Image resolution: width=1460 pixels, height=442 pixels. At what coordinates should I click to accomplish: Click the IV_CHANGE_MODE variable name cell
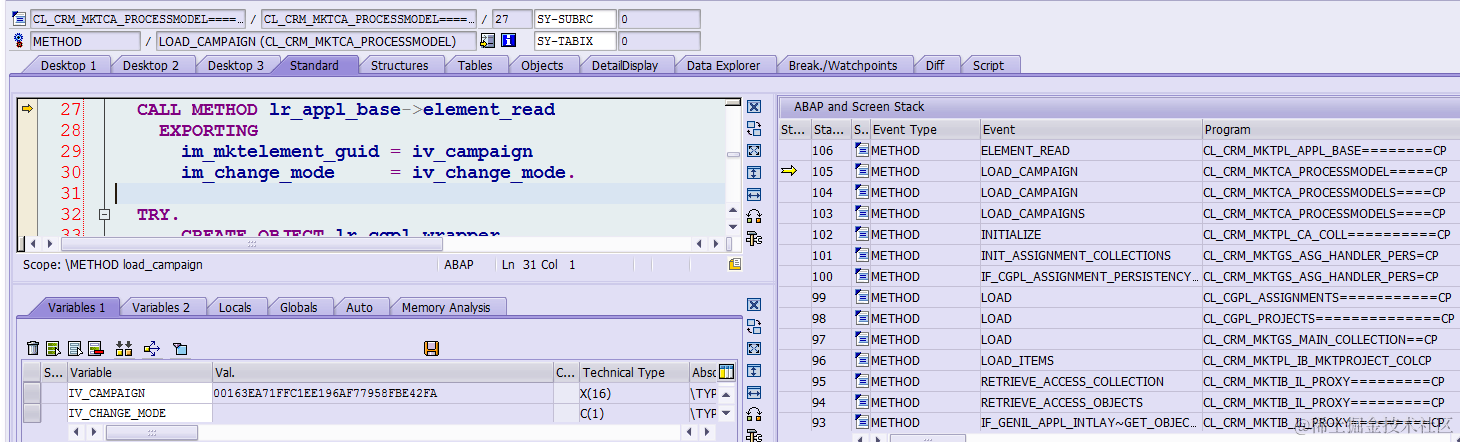tap(138, 413)
